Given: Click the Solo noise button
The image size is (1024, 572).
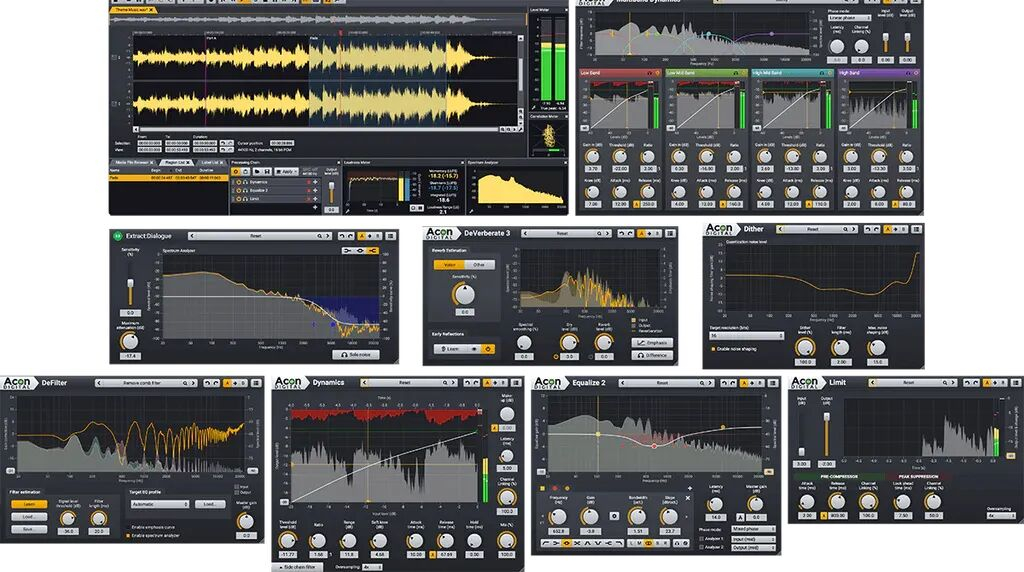Looking at the screenshot, I should click(x=356, y=354).
